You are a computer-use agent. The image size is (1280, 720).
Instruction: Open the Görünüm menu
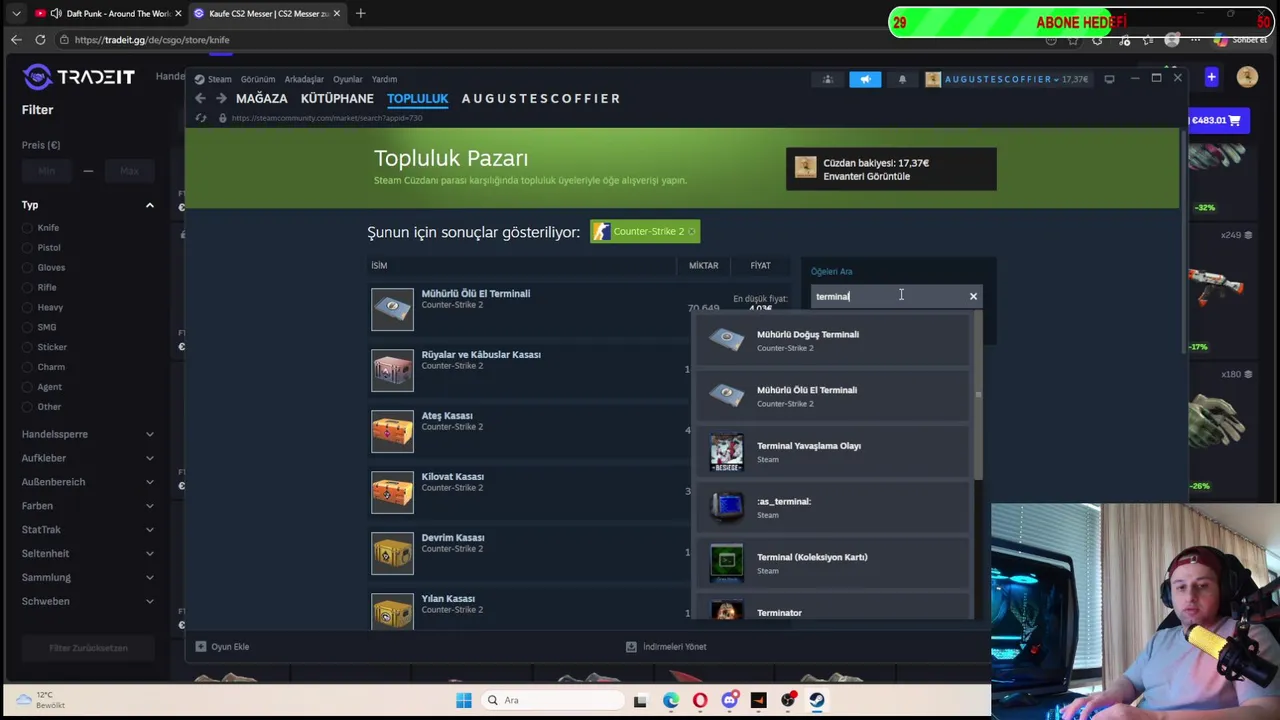258,79
